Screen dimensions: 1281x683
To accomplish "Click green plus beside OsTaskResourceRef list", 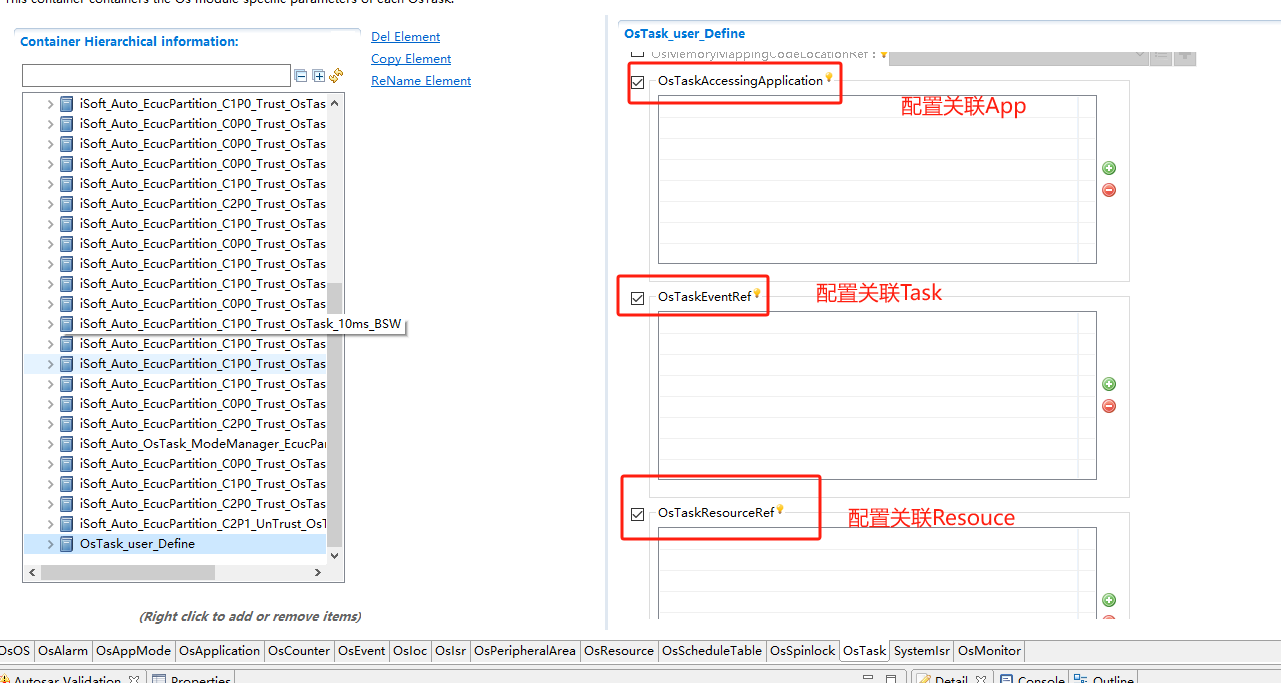I will [1109, 601].
